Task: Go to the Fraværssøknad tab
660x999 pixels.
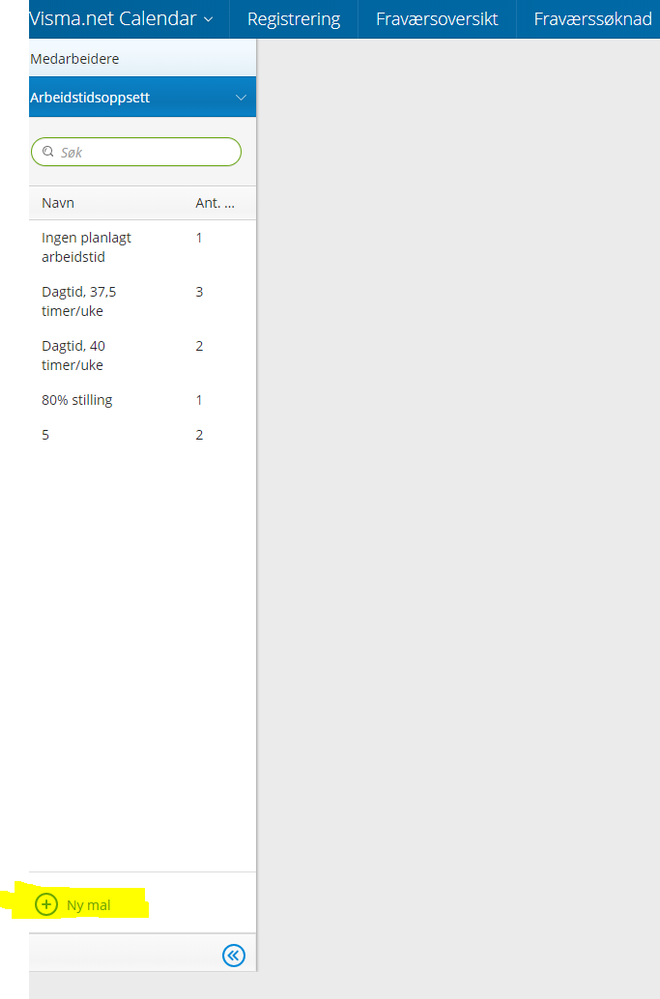Action: [592, 19]
